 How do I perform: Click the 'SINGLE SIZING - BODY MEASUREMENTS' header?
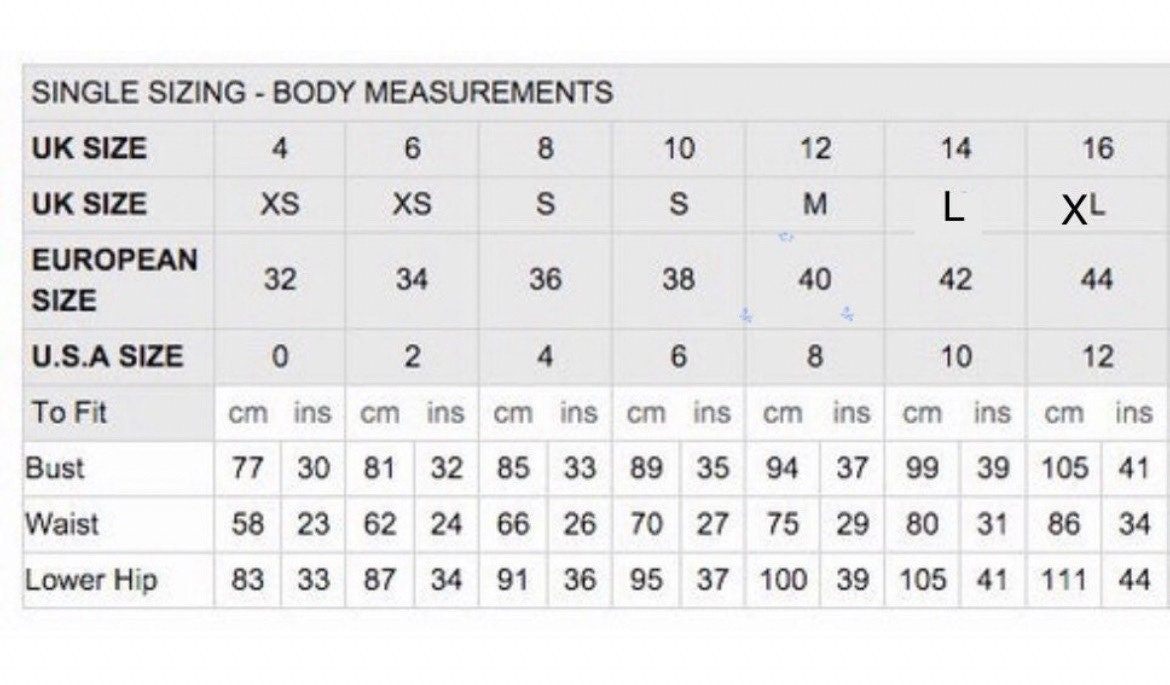[322, 93]
